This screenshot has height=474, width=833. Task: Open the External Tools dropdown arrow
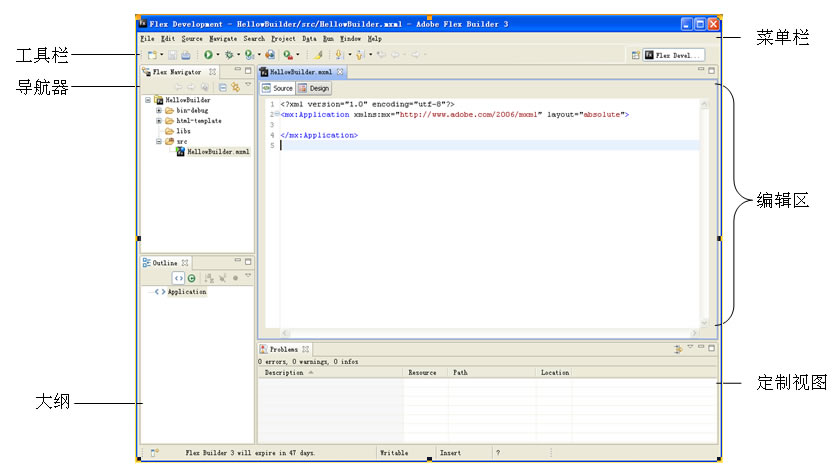point(298,55)
